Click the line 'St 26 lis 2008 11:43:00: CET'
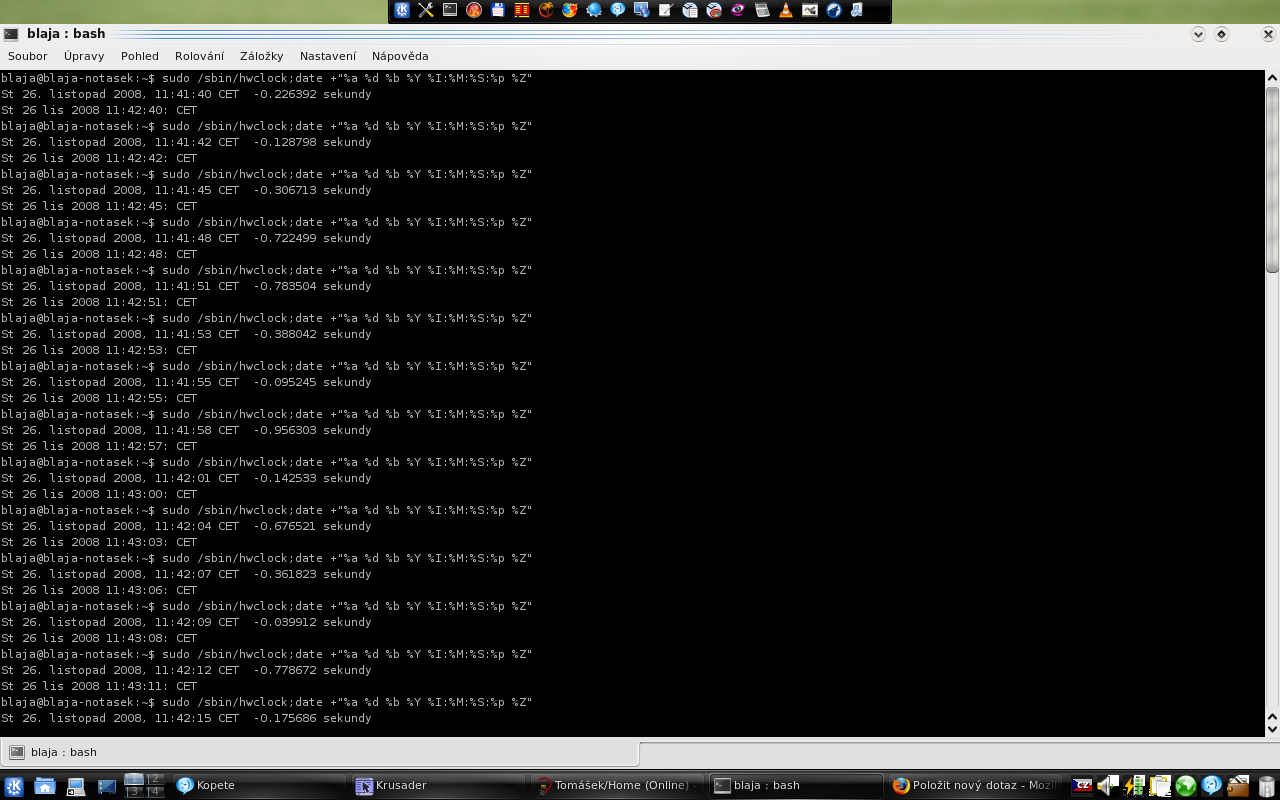 coord(99,494)
